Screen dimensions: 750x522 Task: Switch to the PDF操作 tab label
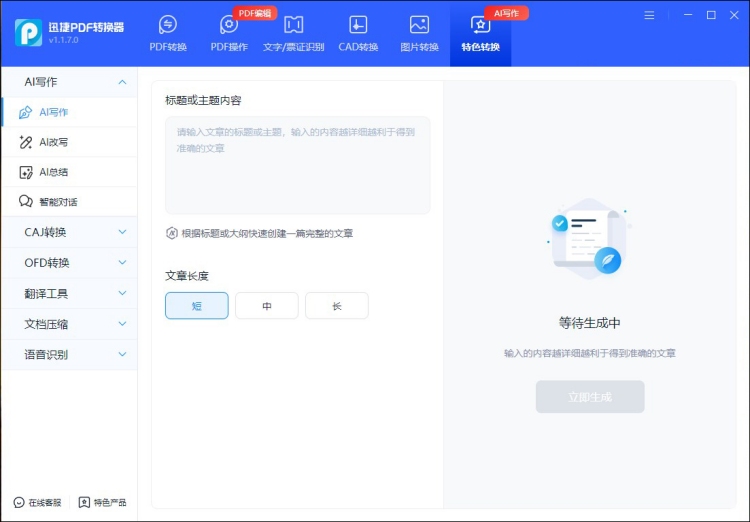point(229,47)
